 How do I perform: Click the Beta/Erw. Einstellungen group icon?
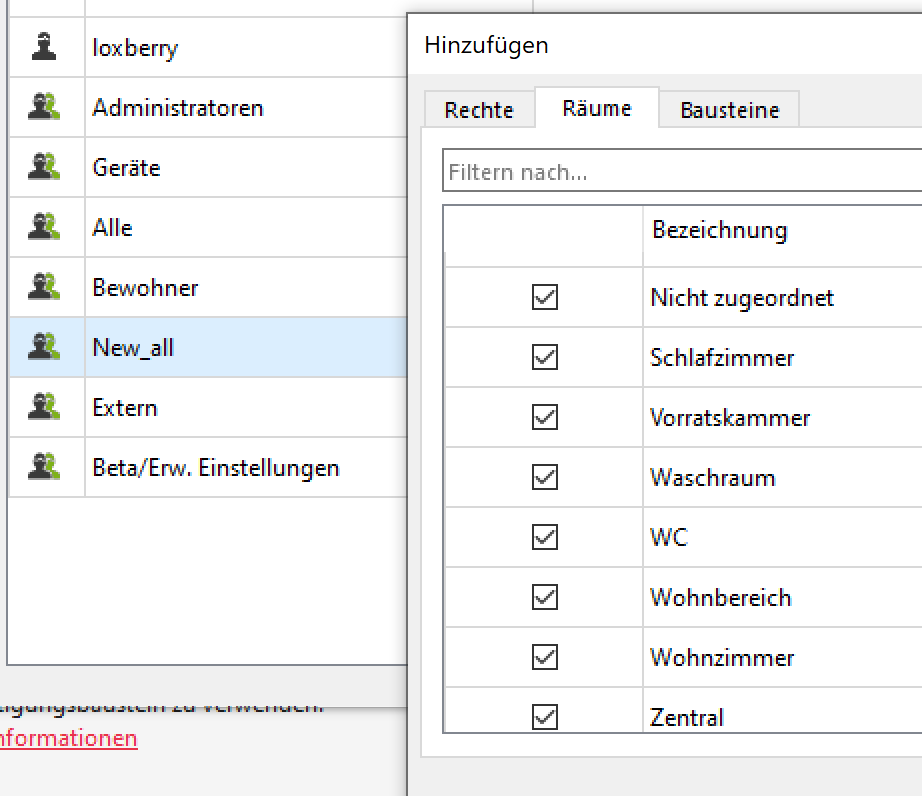pos(44,467)
